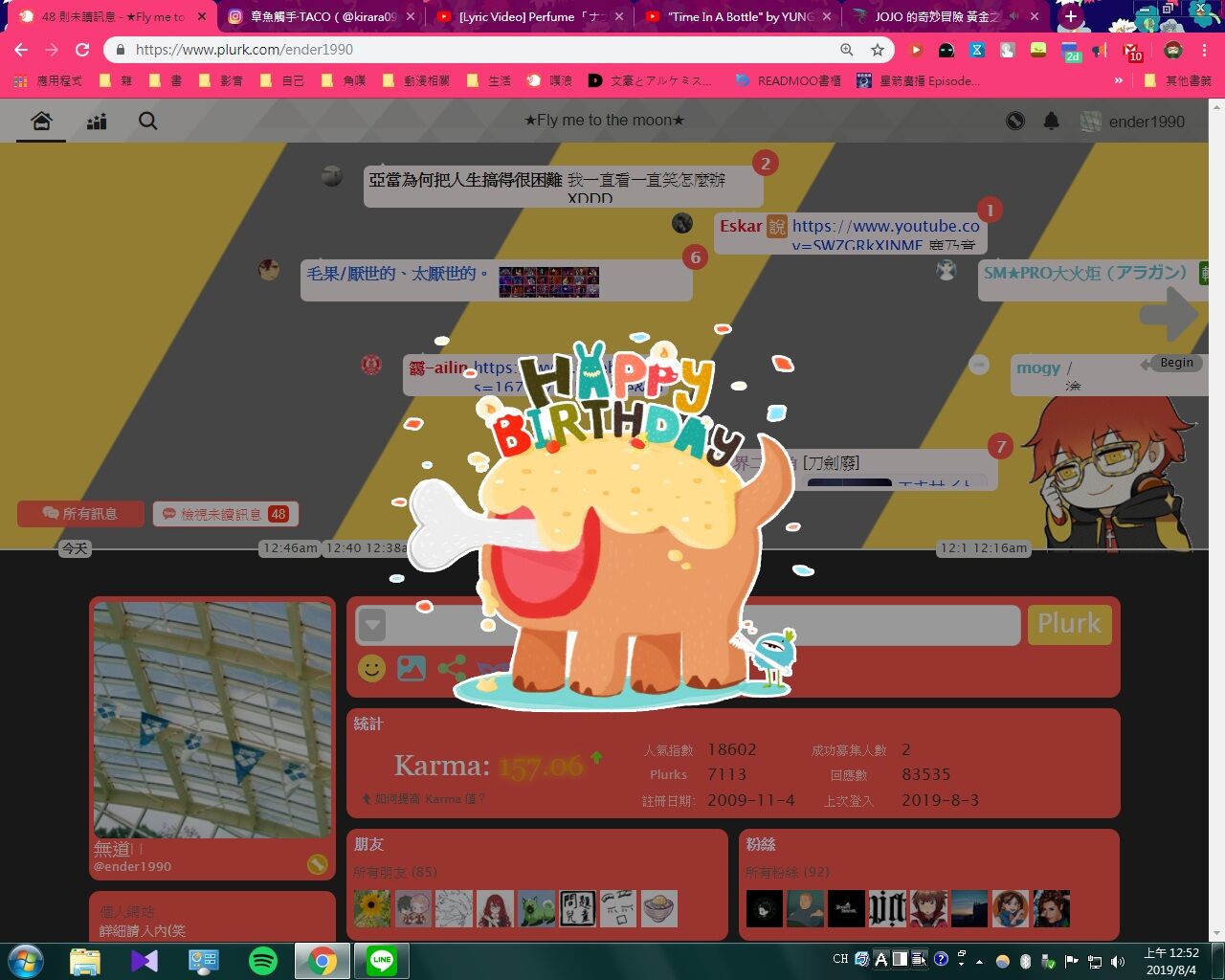The height and width of the screenshot is (980, 1225).
Task: Open the 應用程式 apps bookmark
Action: pyautogui.click(x=49, y=81)
